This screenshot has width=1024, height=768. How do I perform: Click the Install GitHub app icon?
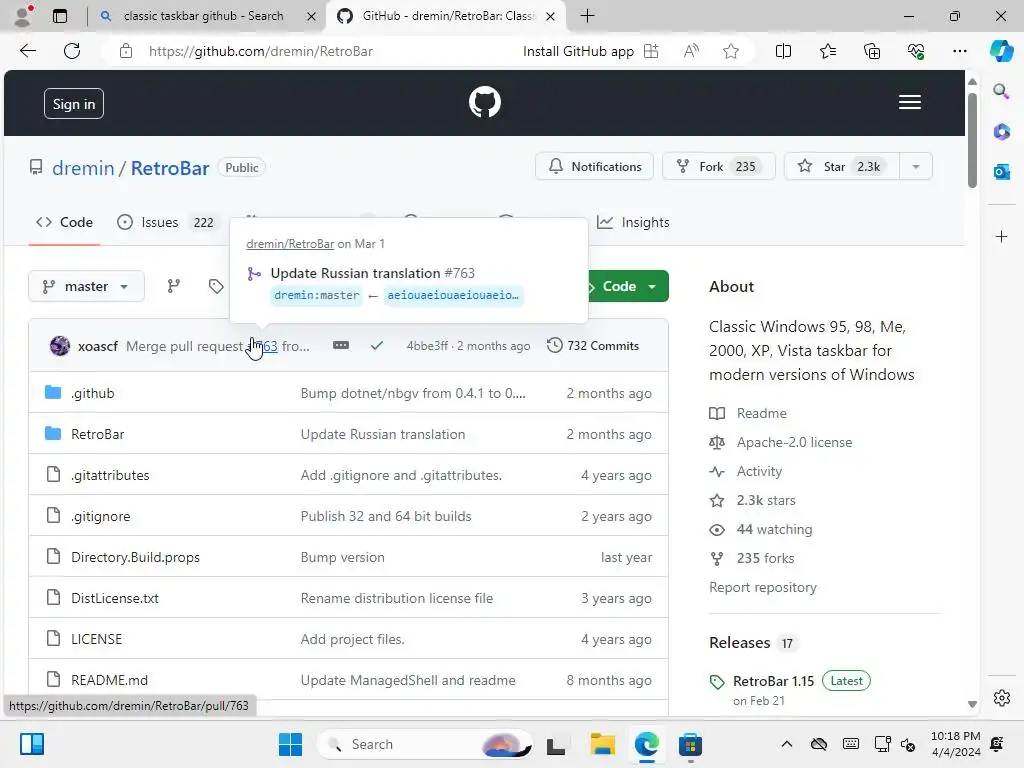(651, 51)
